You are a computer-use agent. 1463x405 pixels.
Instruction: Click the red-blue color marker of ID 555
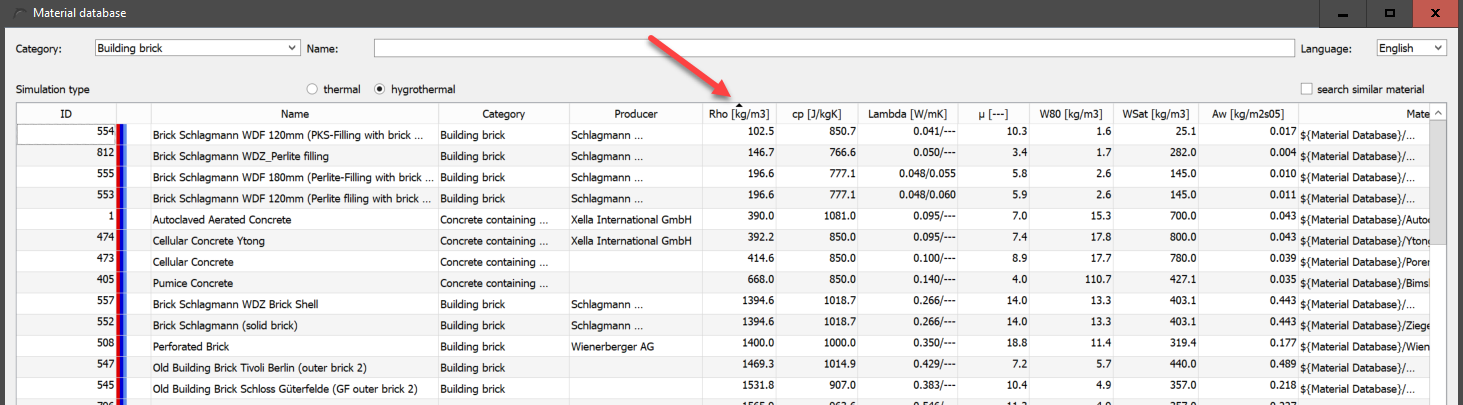122,177
